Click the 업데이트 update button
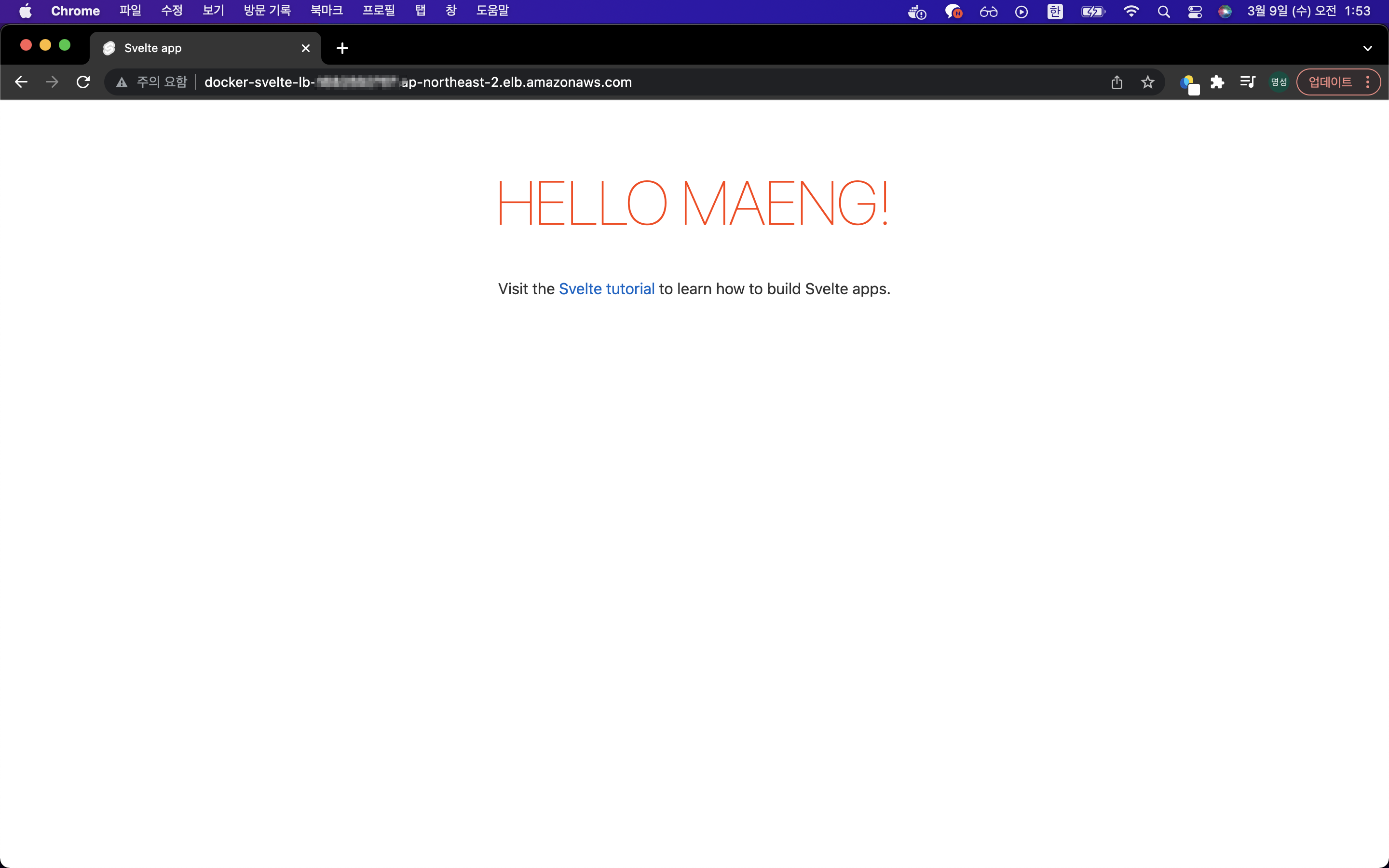1389x868 pixels. tap(1330, 82)
